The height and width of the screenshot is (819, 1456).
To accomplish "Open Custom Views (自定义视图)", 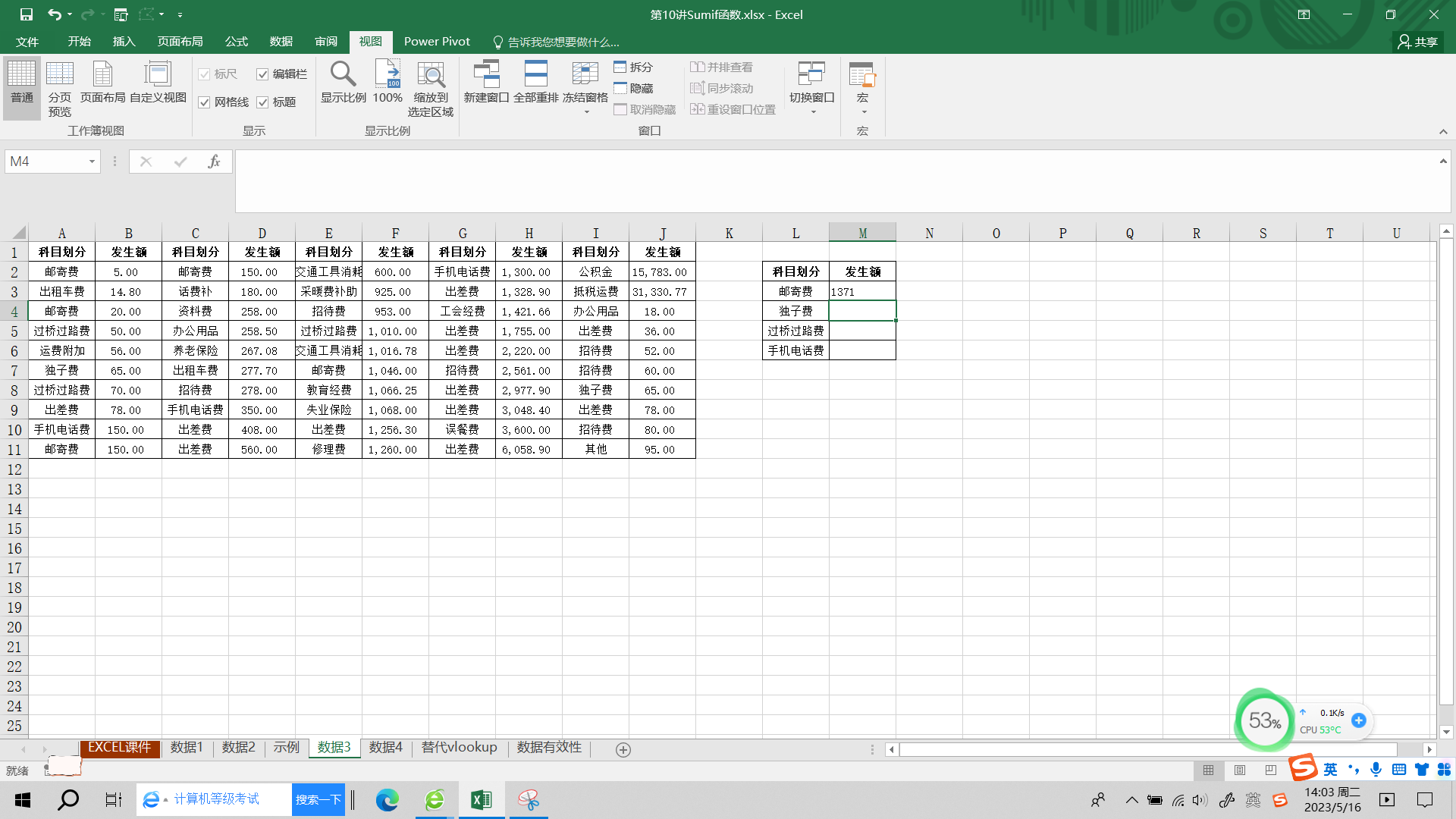I will pyautogui.click(x=158, y=82).
